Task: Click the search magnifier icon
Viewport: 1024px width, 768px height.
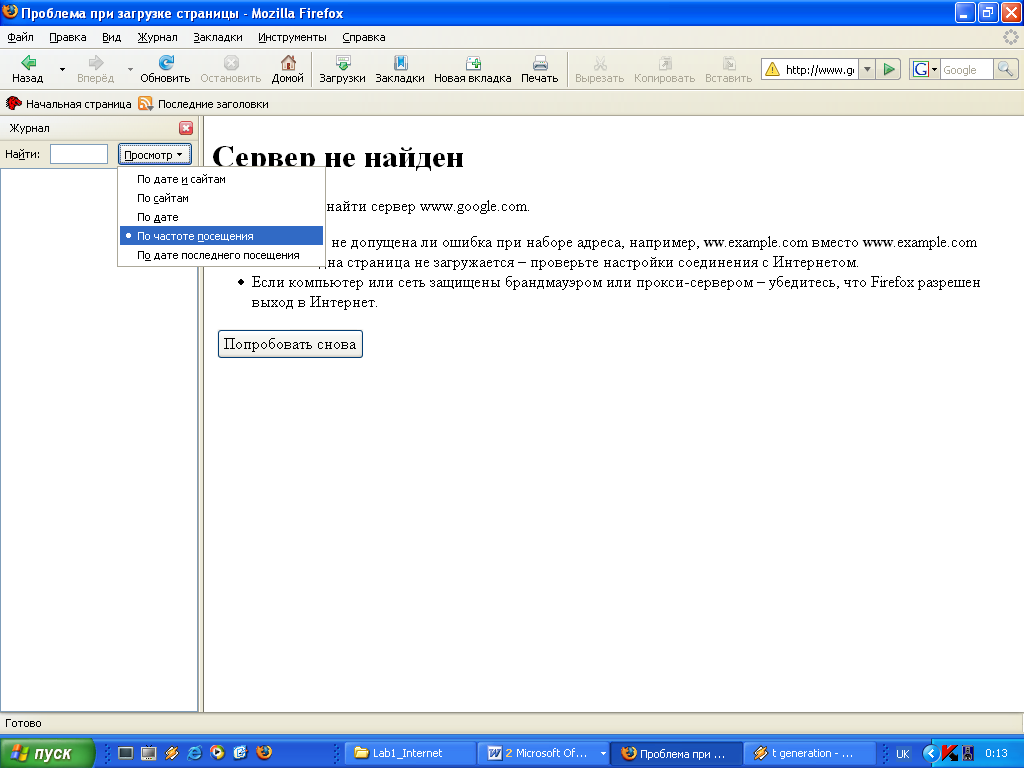Action: [x=1006, y=69]
